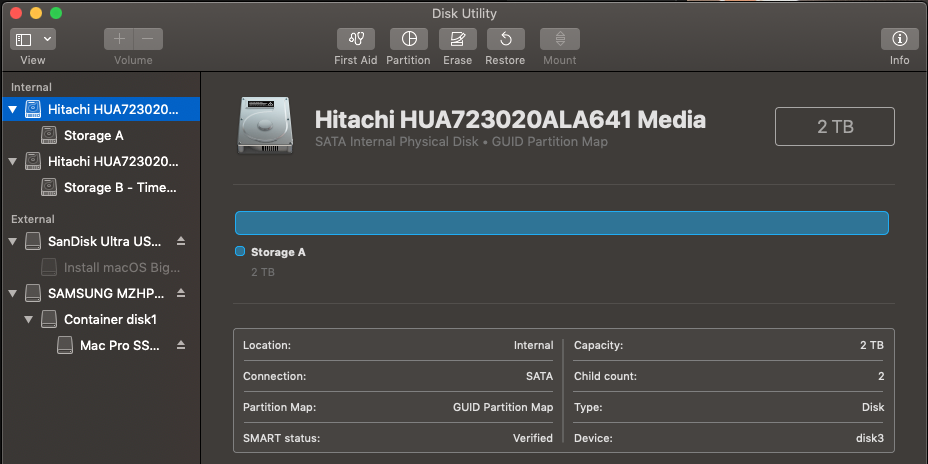928x464 pixels.
Task: Select the second Hitachi HUA723020 disk
Action: 101,162
